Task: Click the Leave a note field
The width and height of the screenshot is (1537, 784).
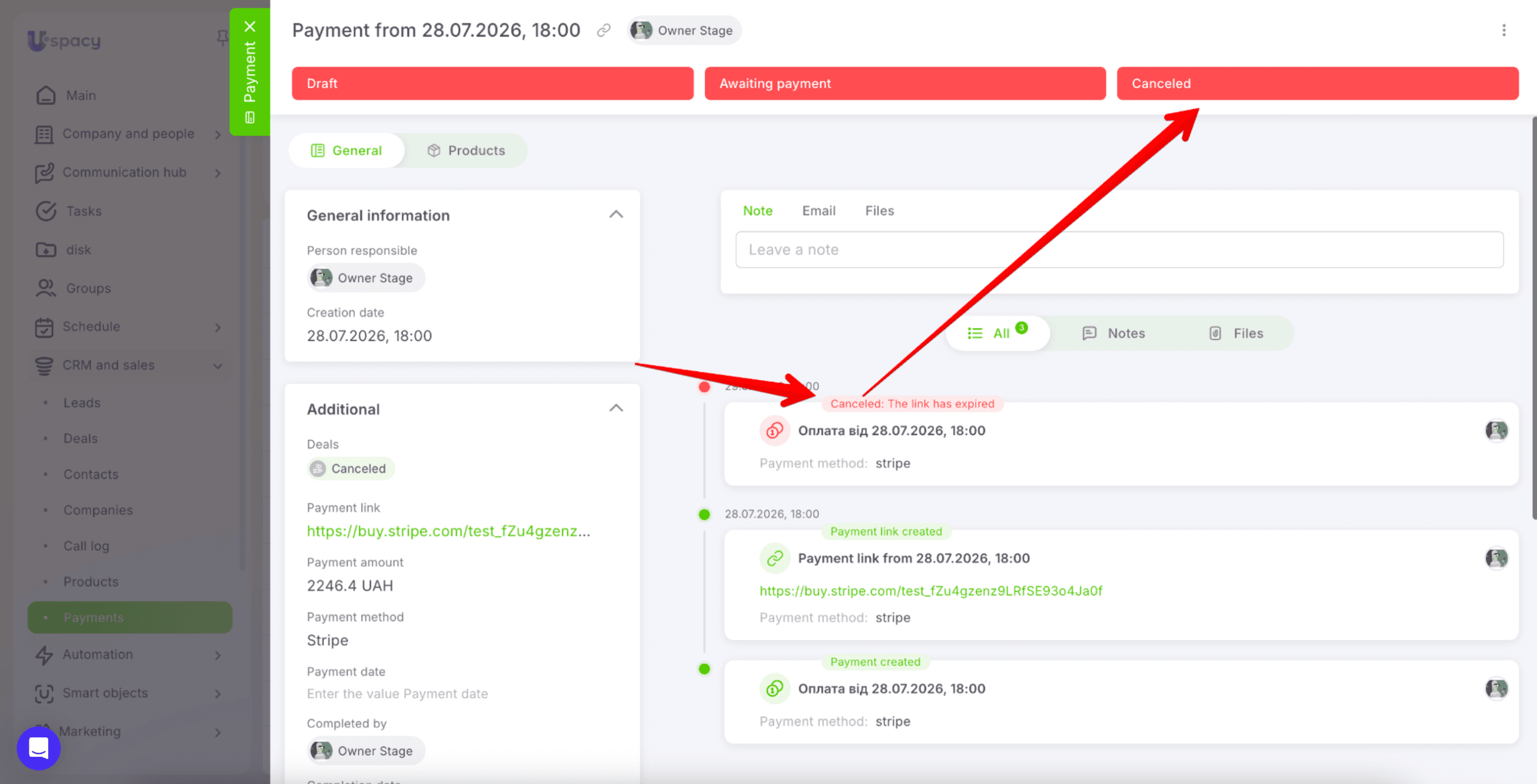Action: click(1119, 249)
